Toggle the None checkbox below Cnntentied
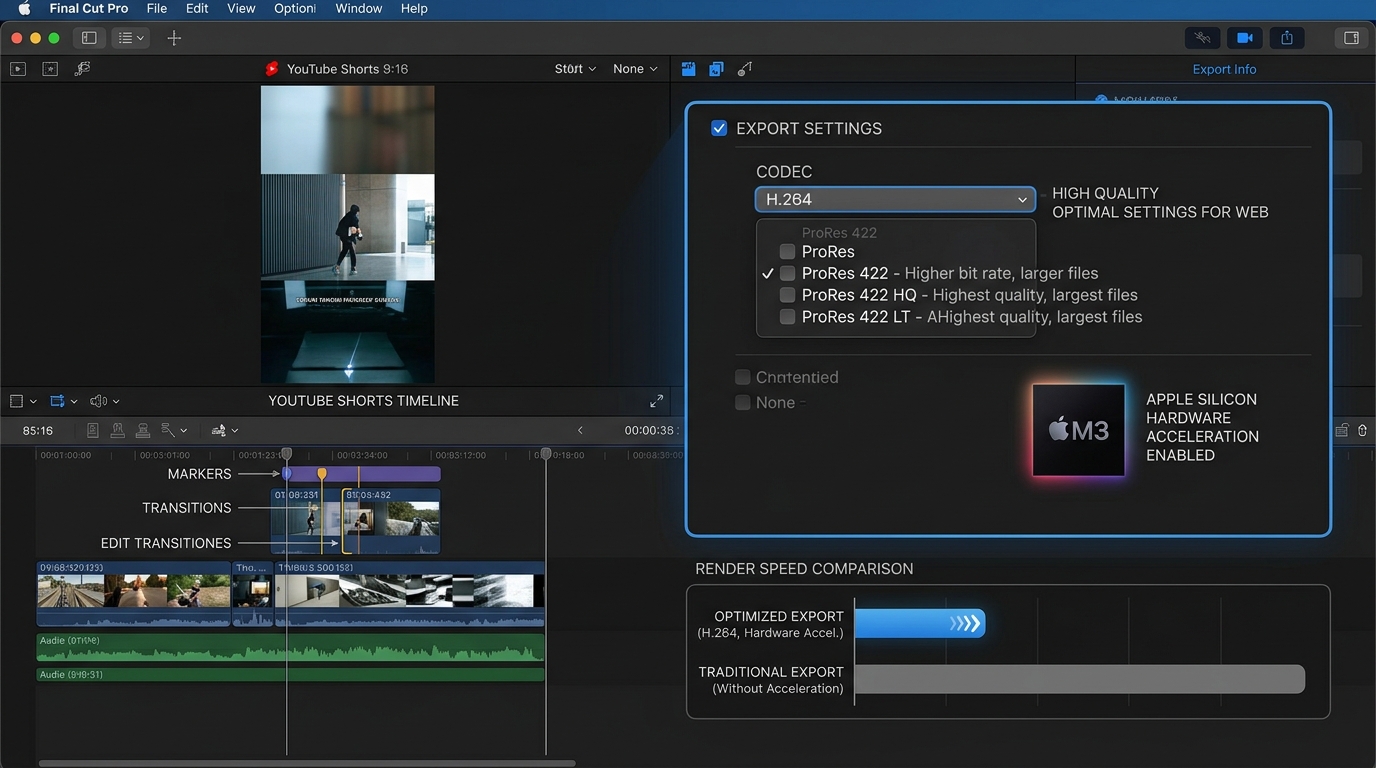 pos(742,402)
